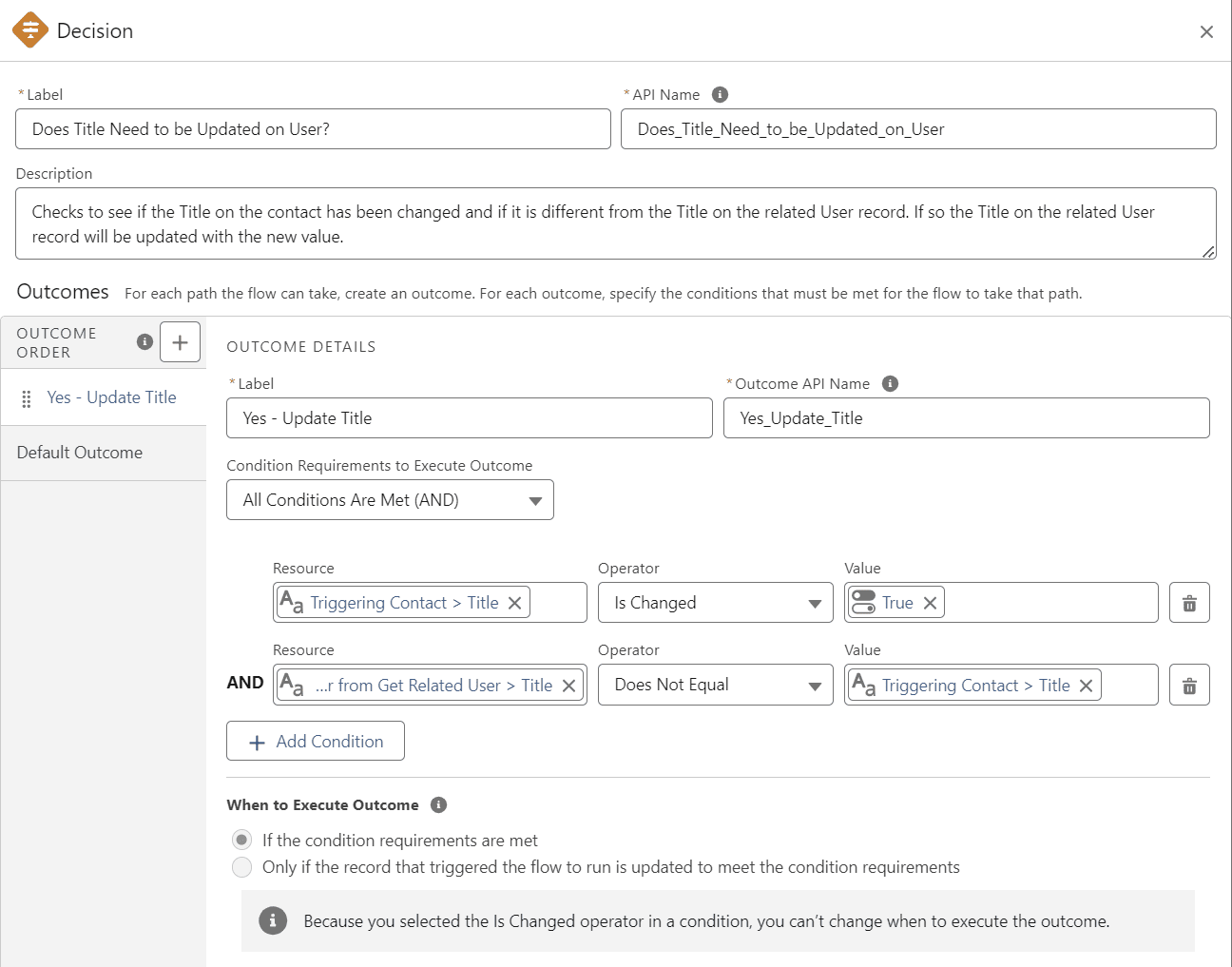Delete the Does Not Equal condition row
The width and height of the screenshot is (1232, 967).
[x=1189, y=685]
